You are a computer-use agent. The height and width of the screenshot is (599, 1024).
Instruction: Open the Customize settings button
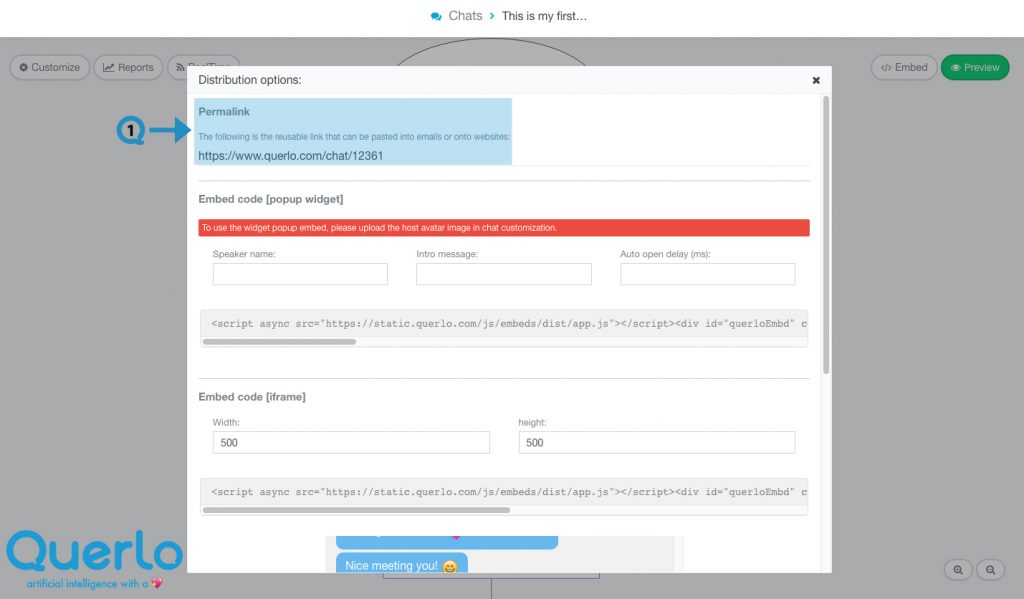[50, 67]
